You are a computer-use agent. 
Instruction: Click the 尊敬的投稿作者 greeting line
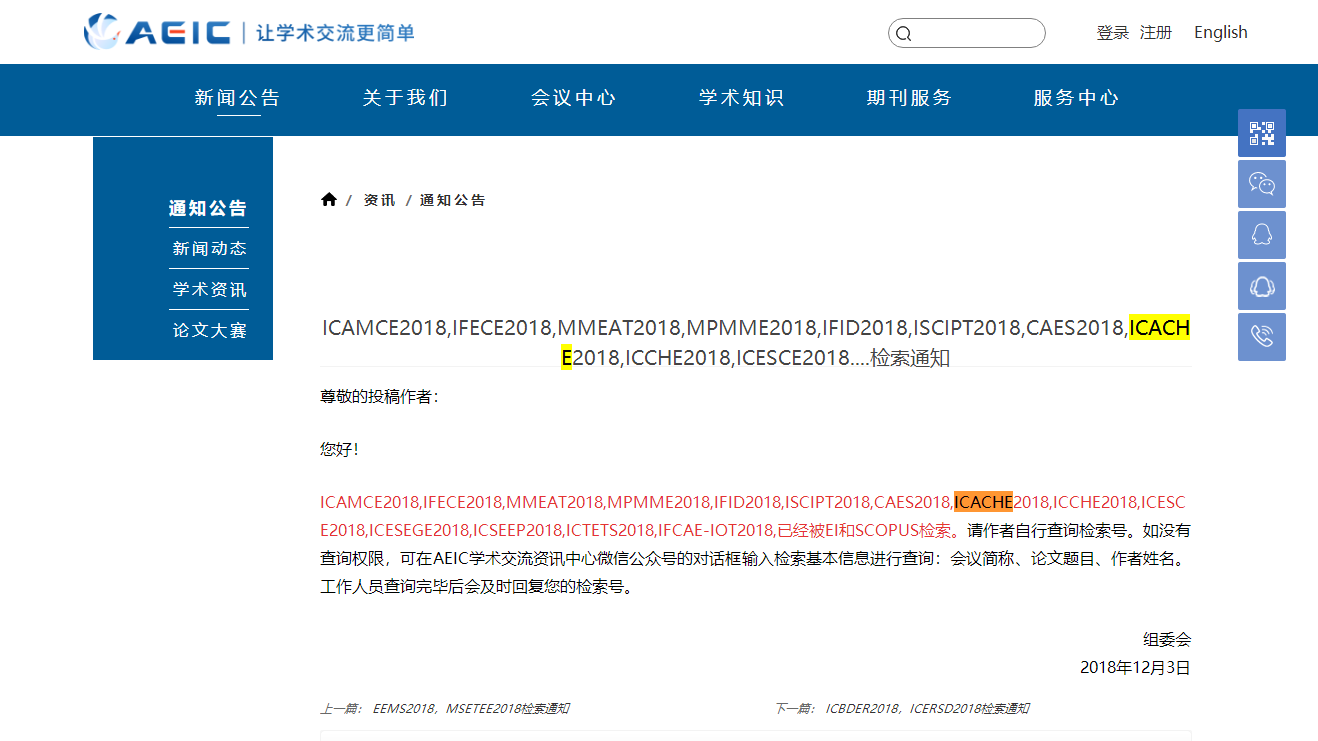379,397
